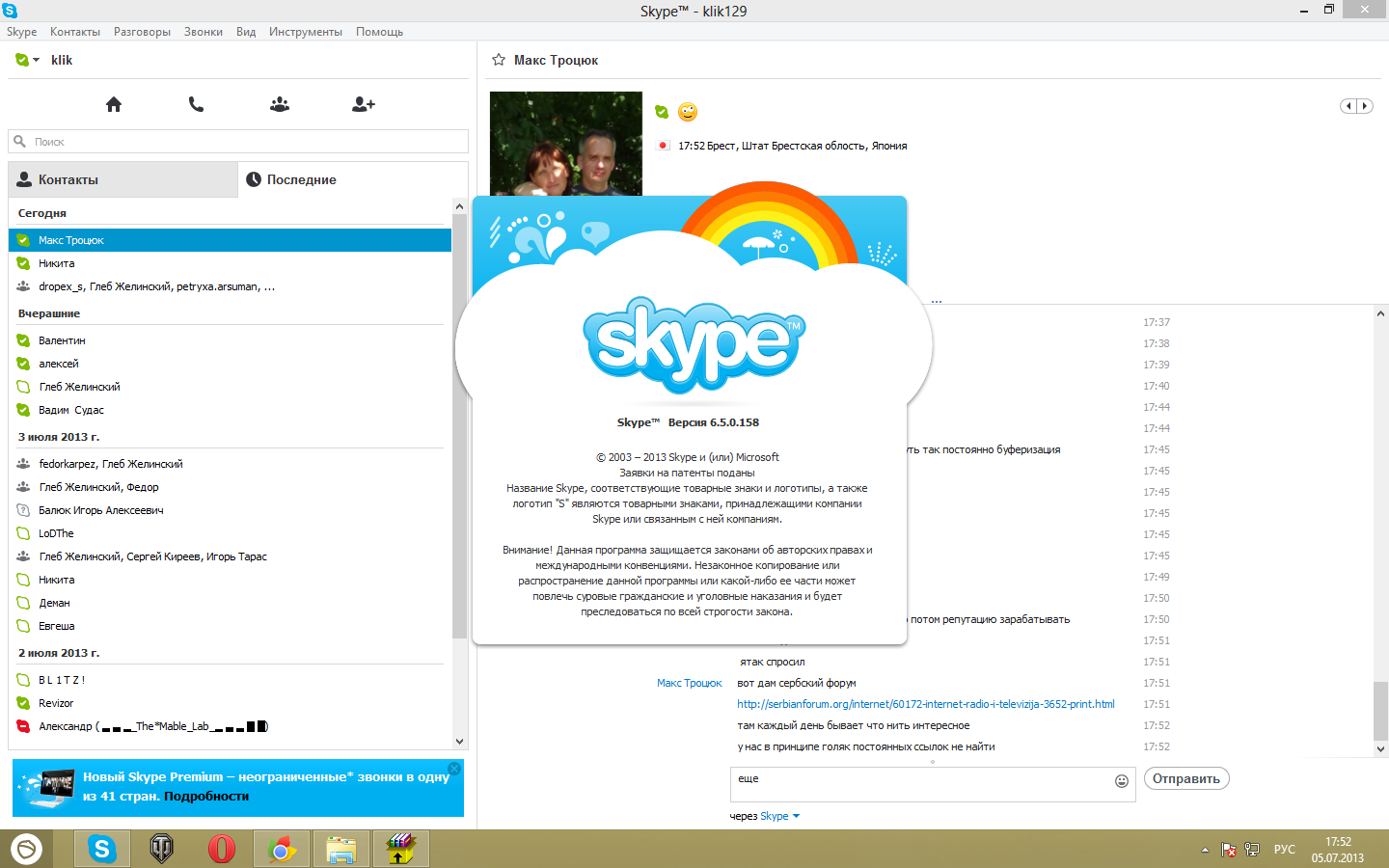Image resolution: width=1389 pixels, height=868 pixels.
Task: Click the smiley mood icon next to the avatar
Action: point(688,112)
